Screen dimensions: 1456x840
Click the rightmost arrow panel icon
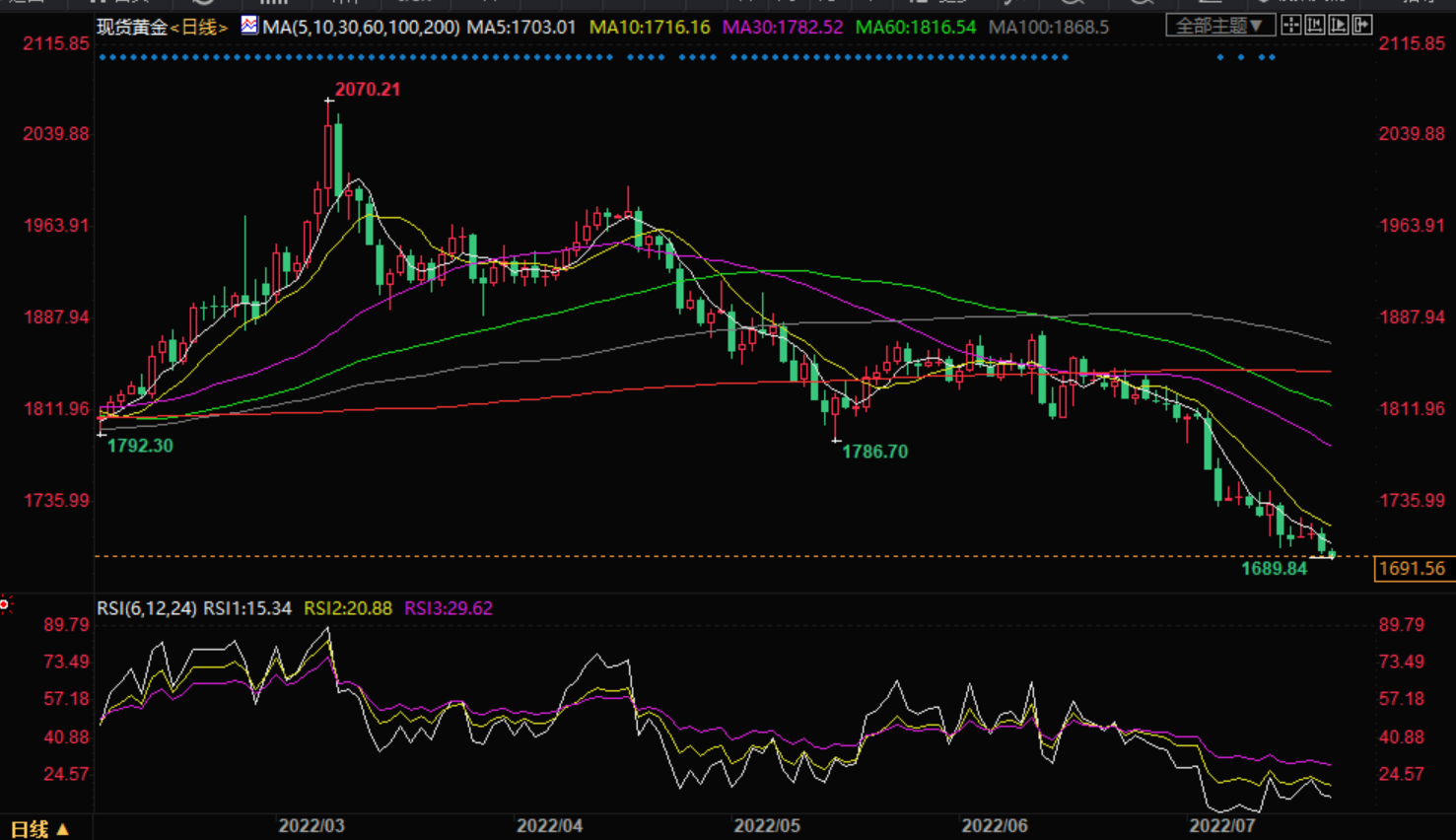coord(1361,26)
